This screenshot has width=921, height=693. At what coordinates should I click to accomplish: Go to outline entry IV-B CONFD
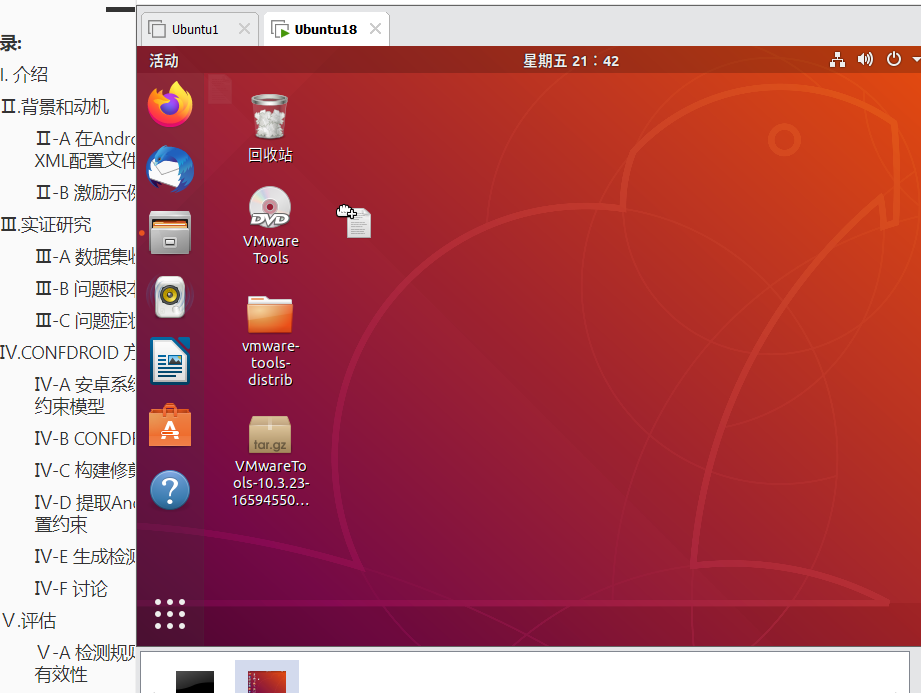85,439
